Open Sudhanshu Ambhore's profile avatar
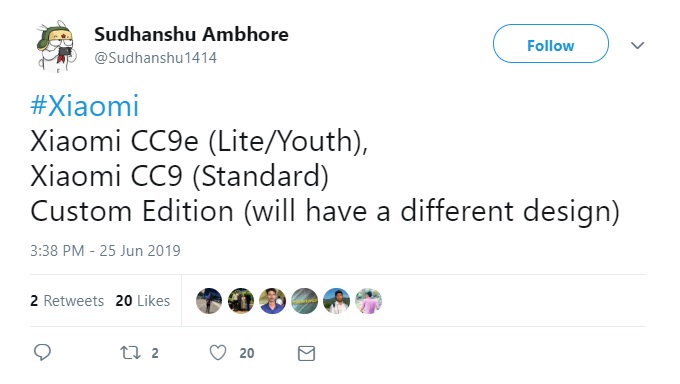This screenshot has width=680, height=384. click(56, 46)
